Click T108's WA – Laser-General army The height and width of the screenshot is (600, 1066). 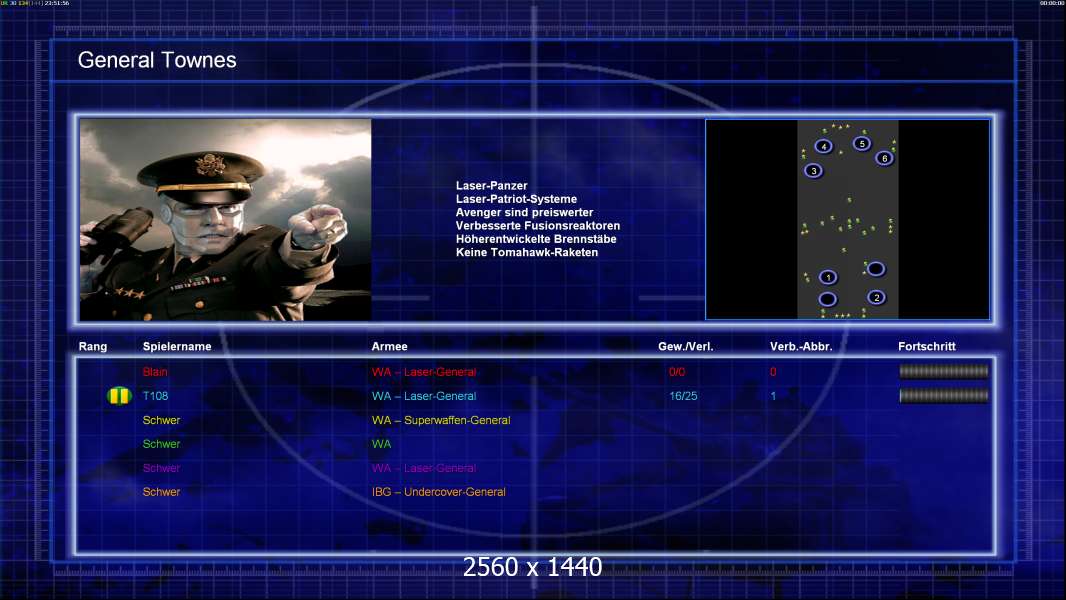tap(424, 396)
